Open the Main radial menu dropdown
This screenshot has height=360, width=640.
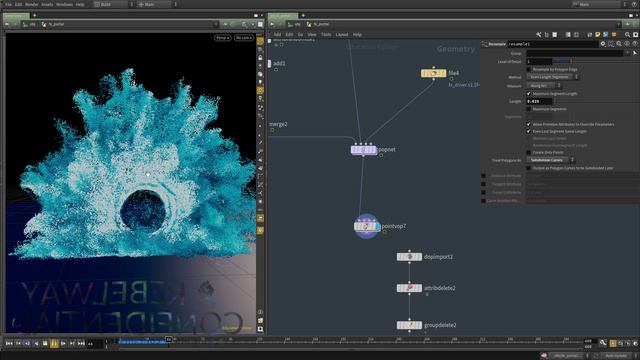pos(157,4)
